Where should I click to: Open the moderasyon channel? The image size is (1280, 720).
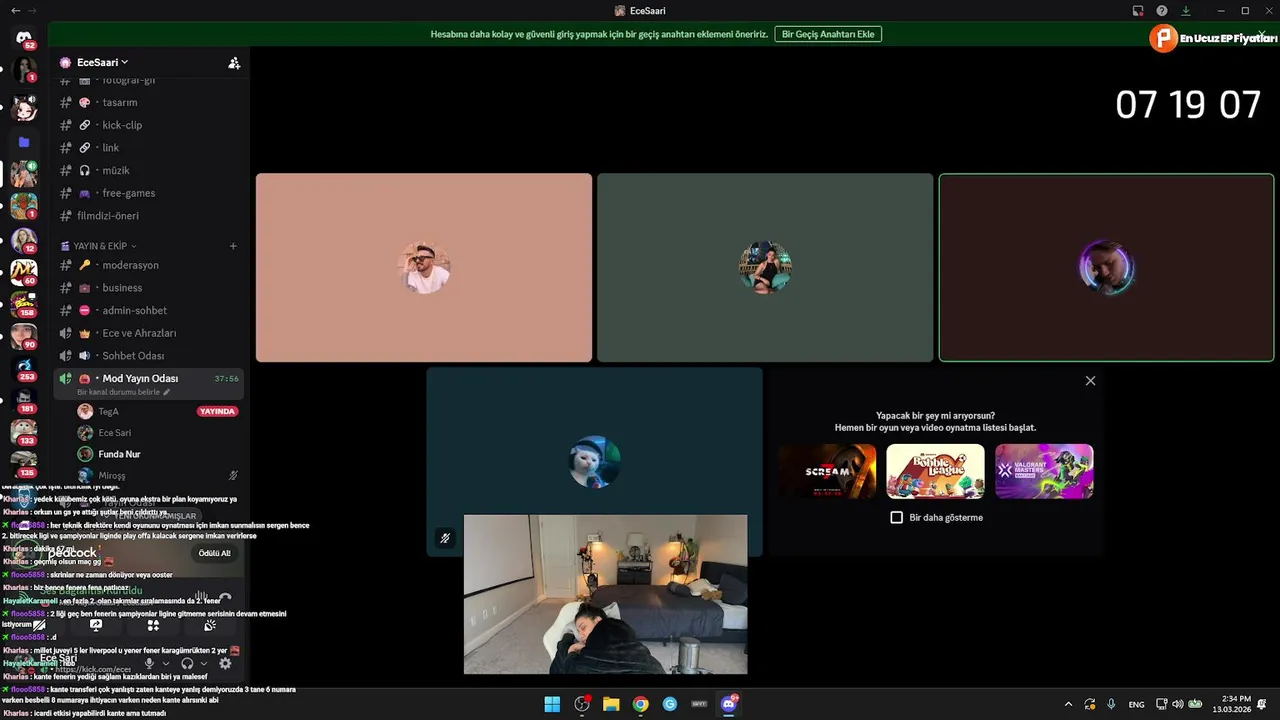point(149,265)
